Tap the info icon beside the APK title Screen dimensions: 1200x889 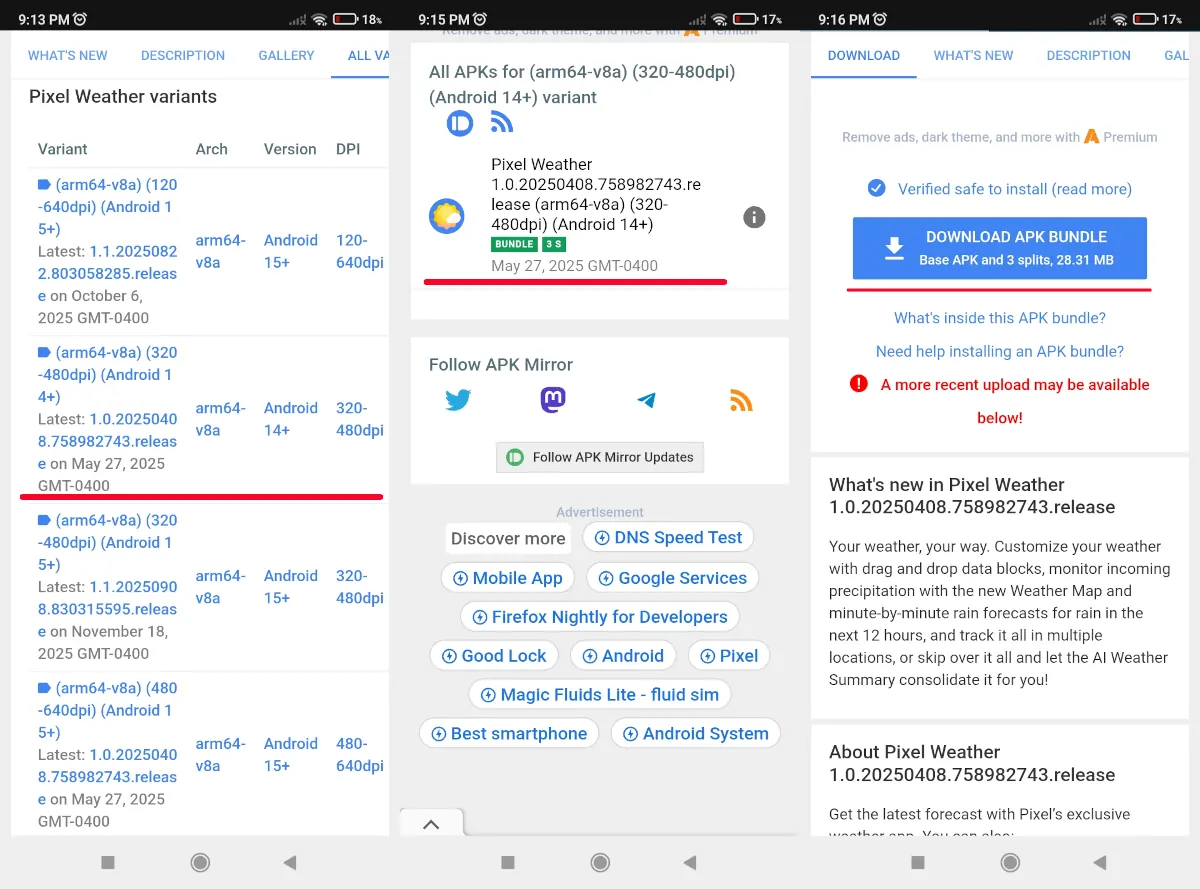click(754, 217)
